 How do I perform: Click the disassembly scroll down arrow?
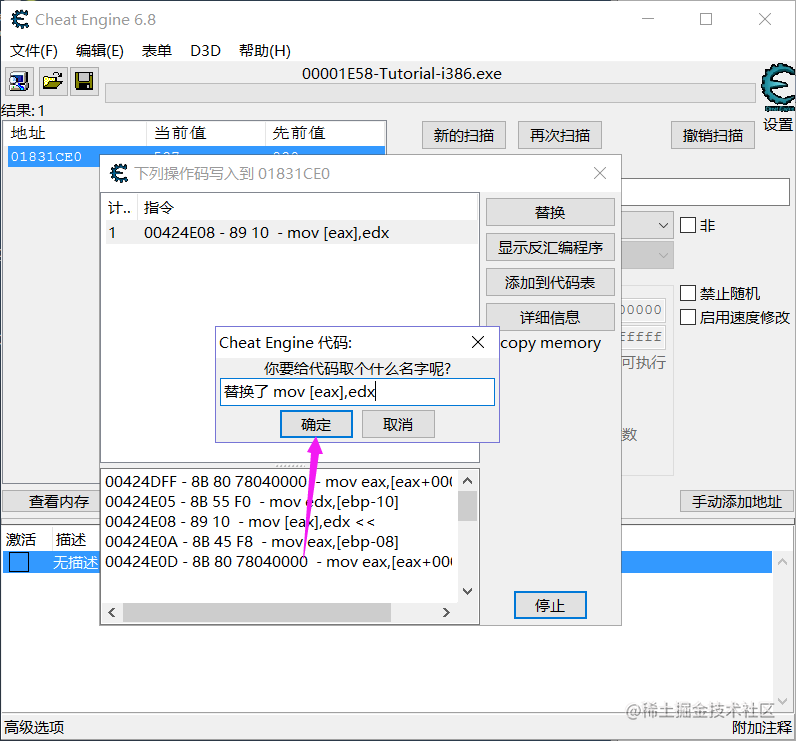[468, 591]
